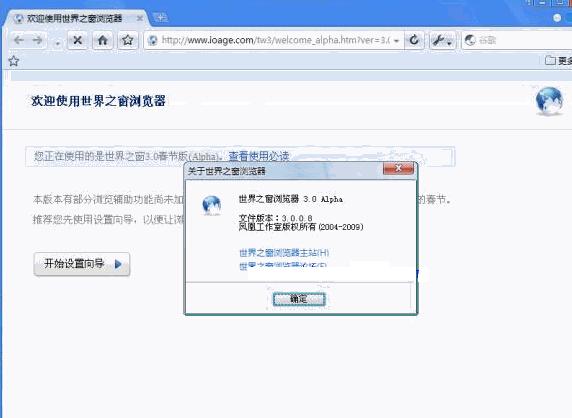Open a new tab with plus button

[160, 17]
